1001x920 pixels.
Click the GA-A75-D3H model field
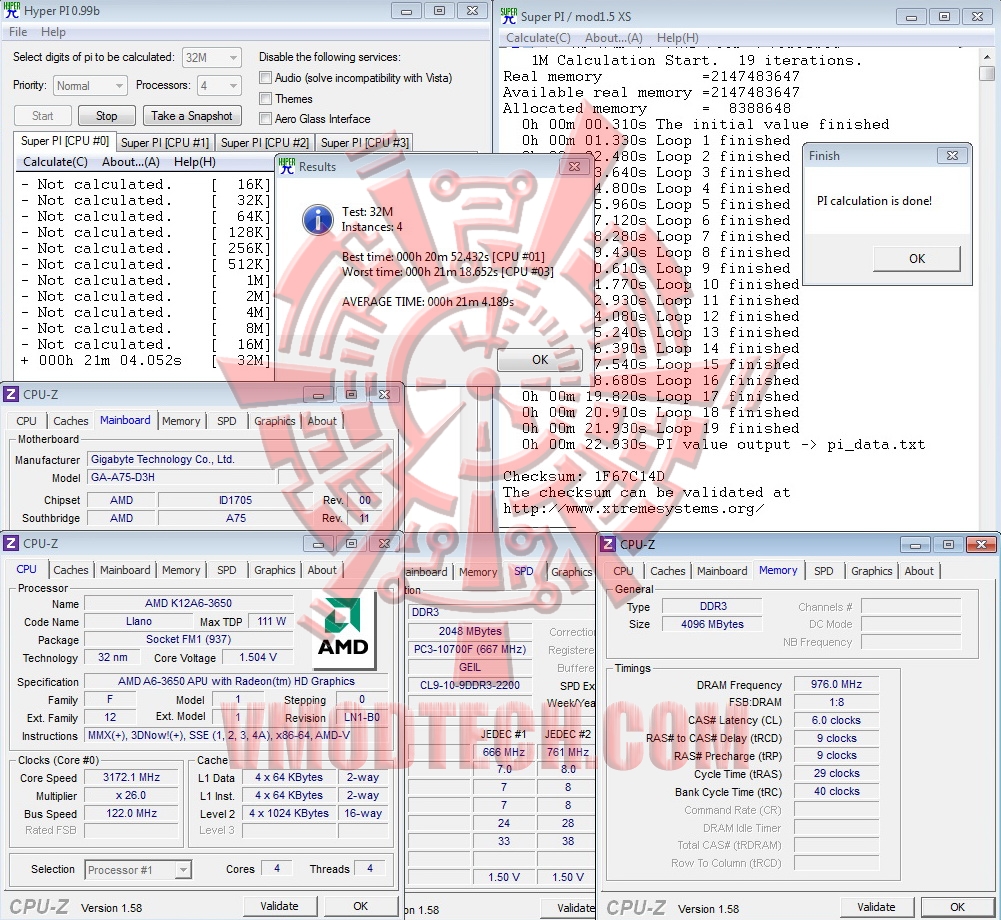point(182,477)
